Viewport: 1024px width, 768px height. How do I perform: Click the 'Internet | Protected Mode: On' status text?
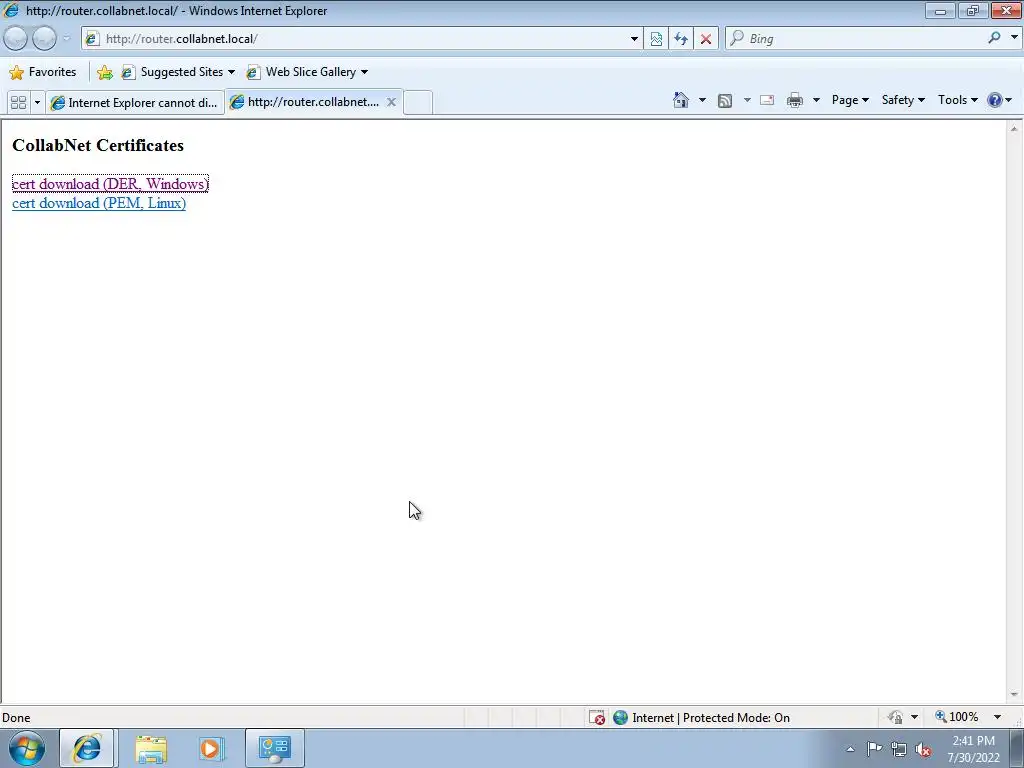711,718
